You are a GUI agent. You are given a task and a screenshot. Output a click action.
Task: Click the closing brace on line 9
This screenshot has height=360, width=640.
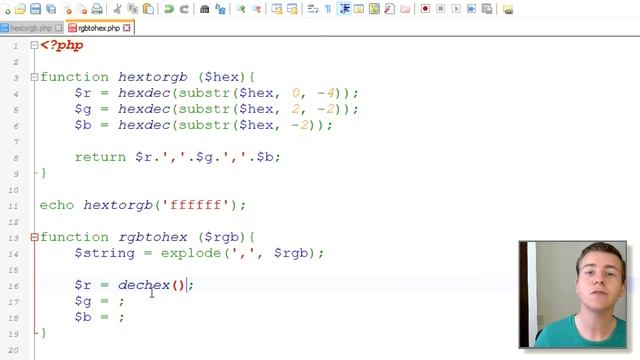click(x=43, y=173)
